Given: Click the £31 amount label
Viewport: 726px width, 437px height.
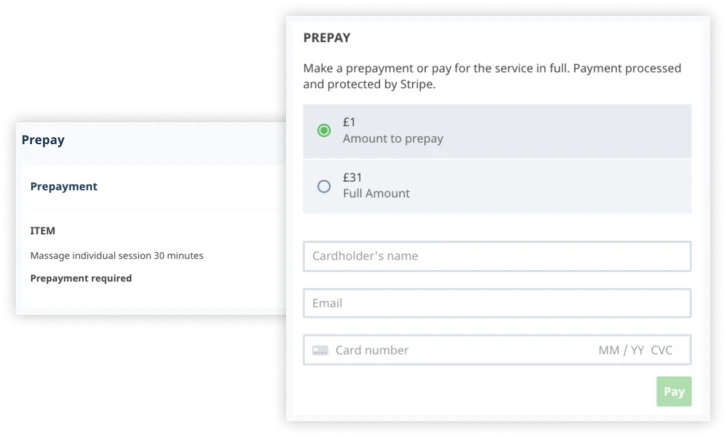Looking at the screenshot, I should click(x=352, y=177).
